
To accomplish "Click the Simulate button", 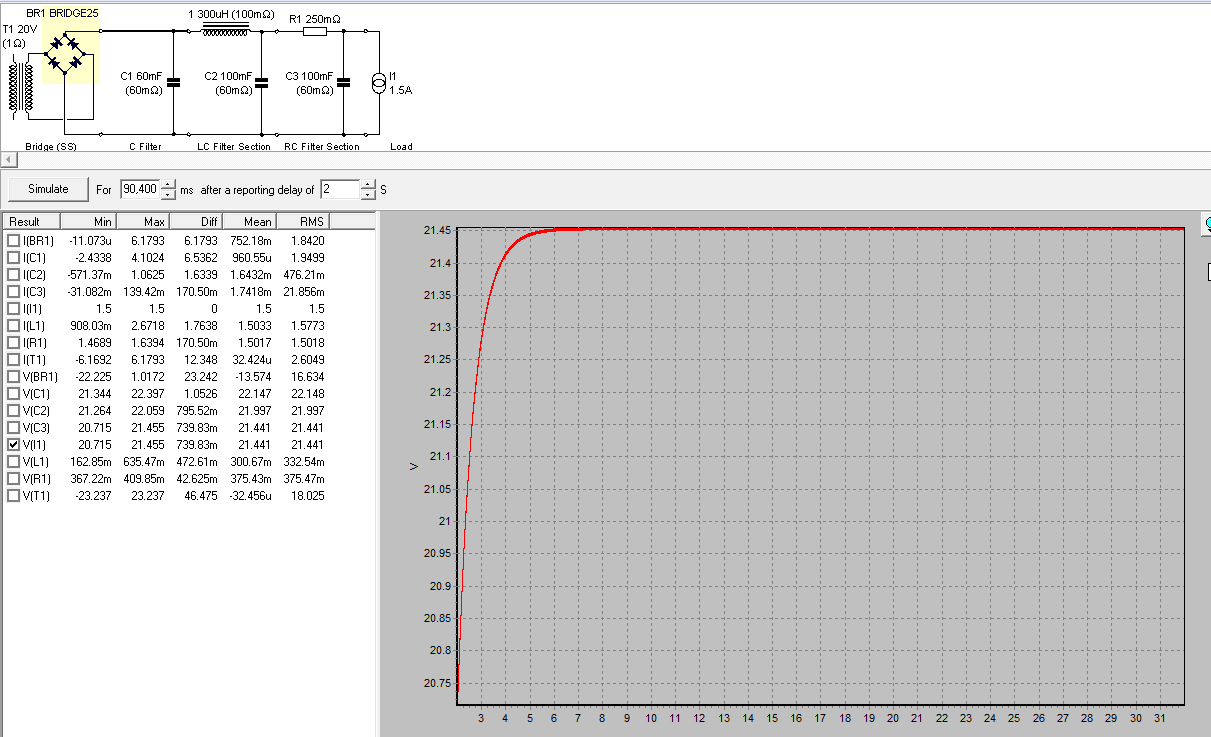I will [x=48, y=189].
